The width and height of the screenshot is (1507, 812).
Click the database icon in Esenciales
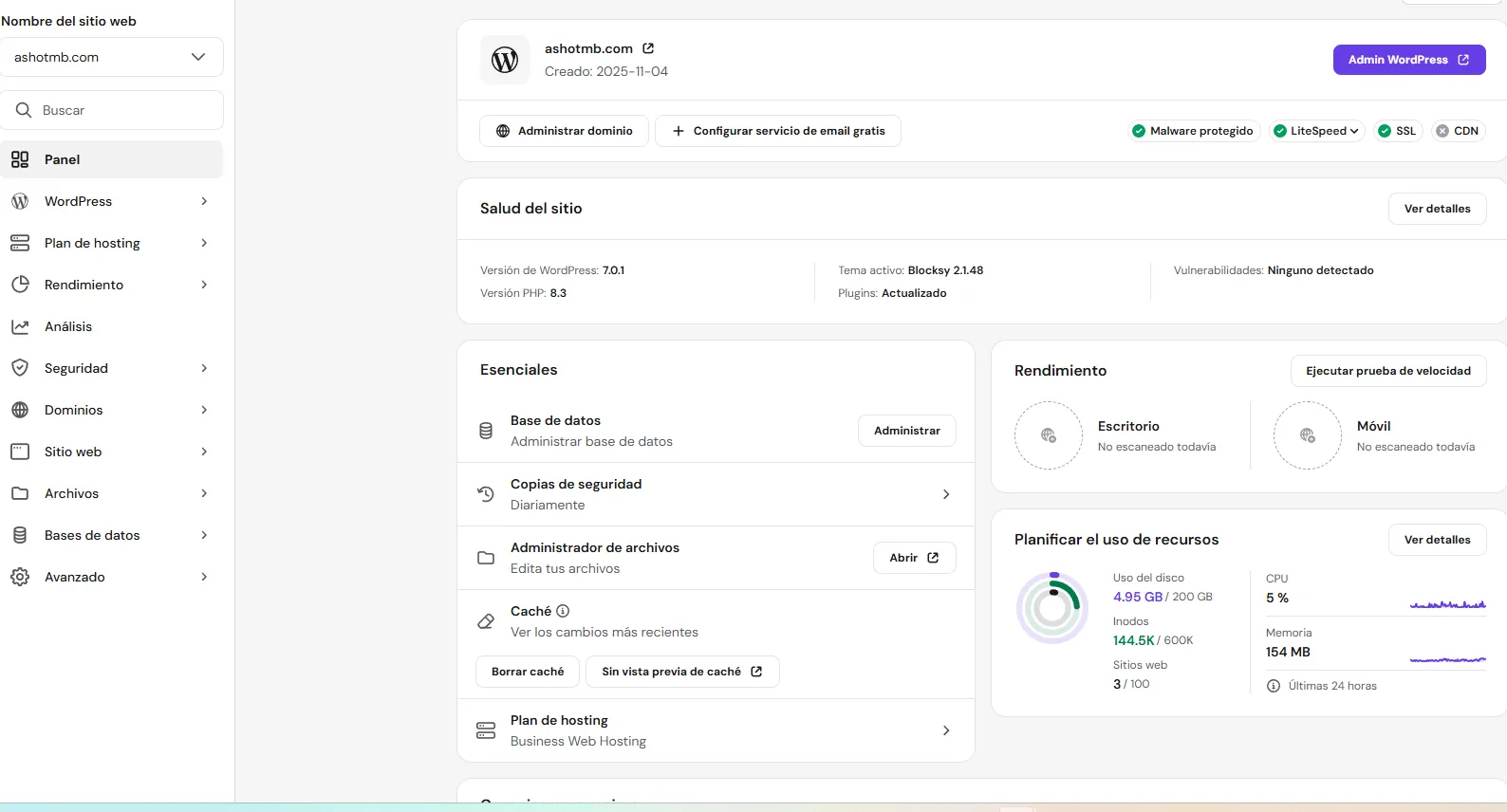point(486,431)
